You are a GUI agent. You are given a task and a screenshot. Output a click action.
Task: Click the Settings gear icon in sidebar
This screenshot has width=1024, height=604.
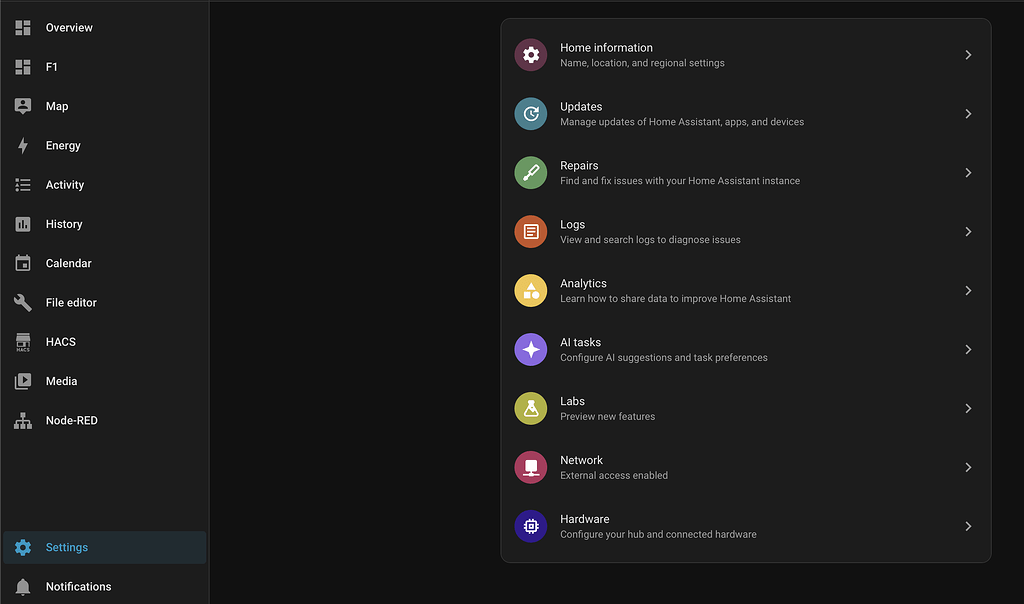23,547
